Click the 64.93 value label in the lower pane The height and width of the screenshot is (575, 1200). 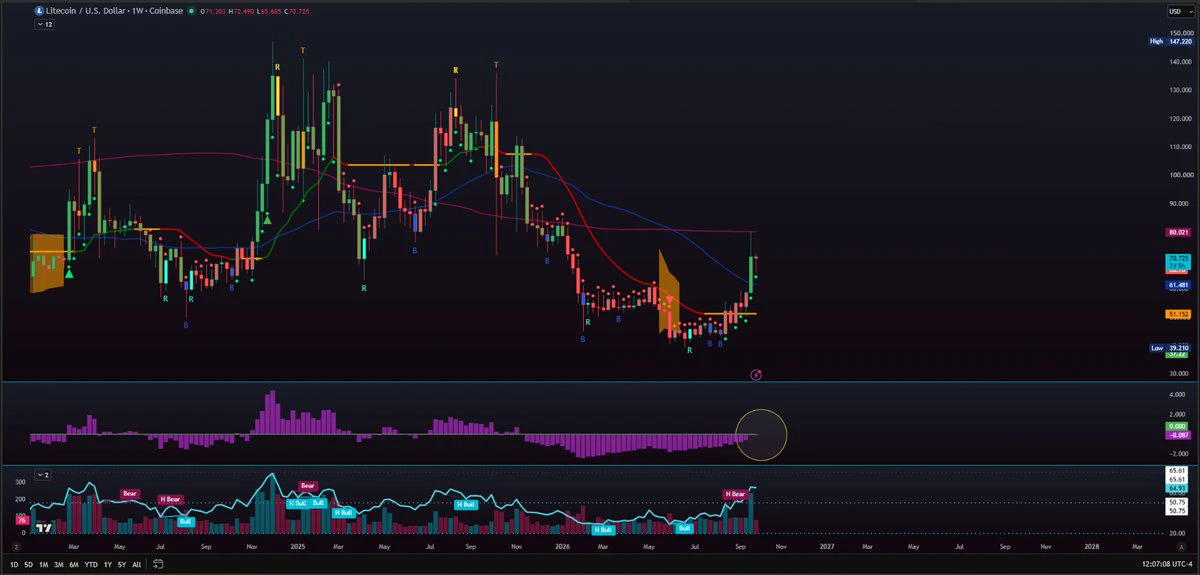(x=1176, y=488)
